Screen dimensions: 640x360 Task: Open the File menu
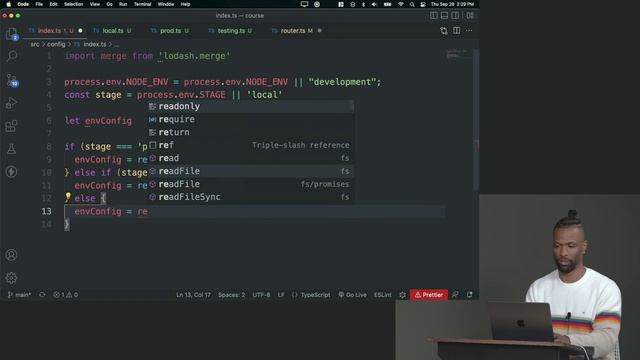coord(39,4)
